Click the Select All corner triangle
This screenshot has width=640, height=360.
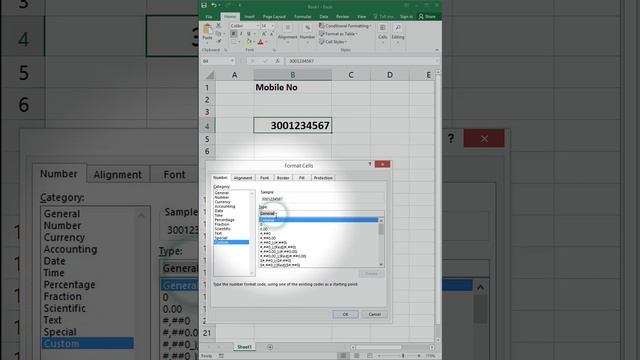point(209,75)
